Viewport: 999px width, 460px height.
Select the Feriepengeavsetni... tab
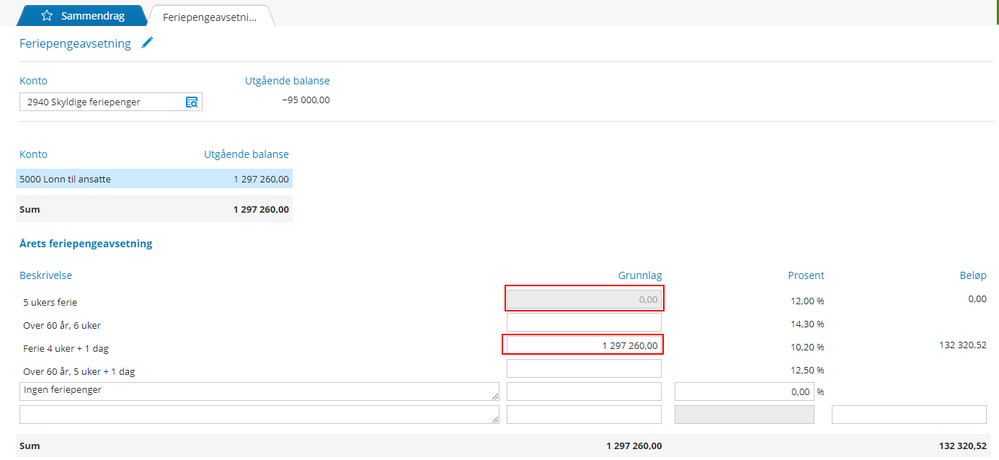coord(210,17)
